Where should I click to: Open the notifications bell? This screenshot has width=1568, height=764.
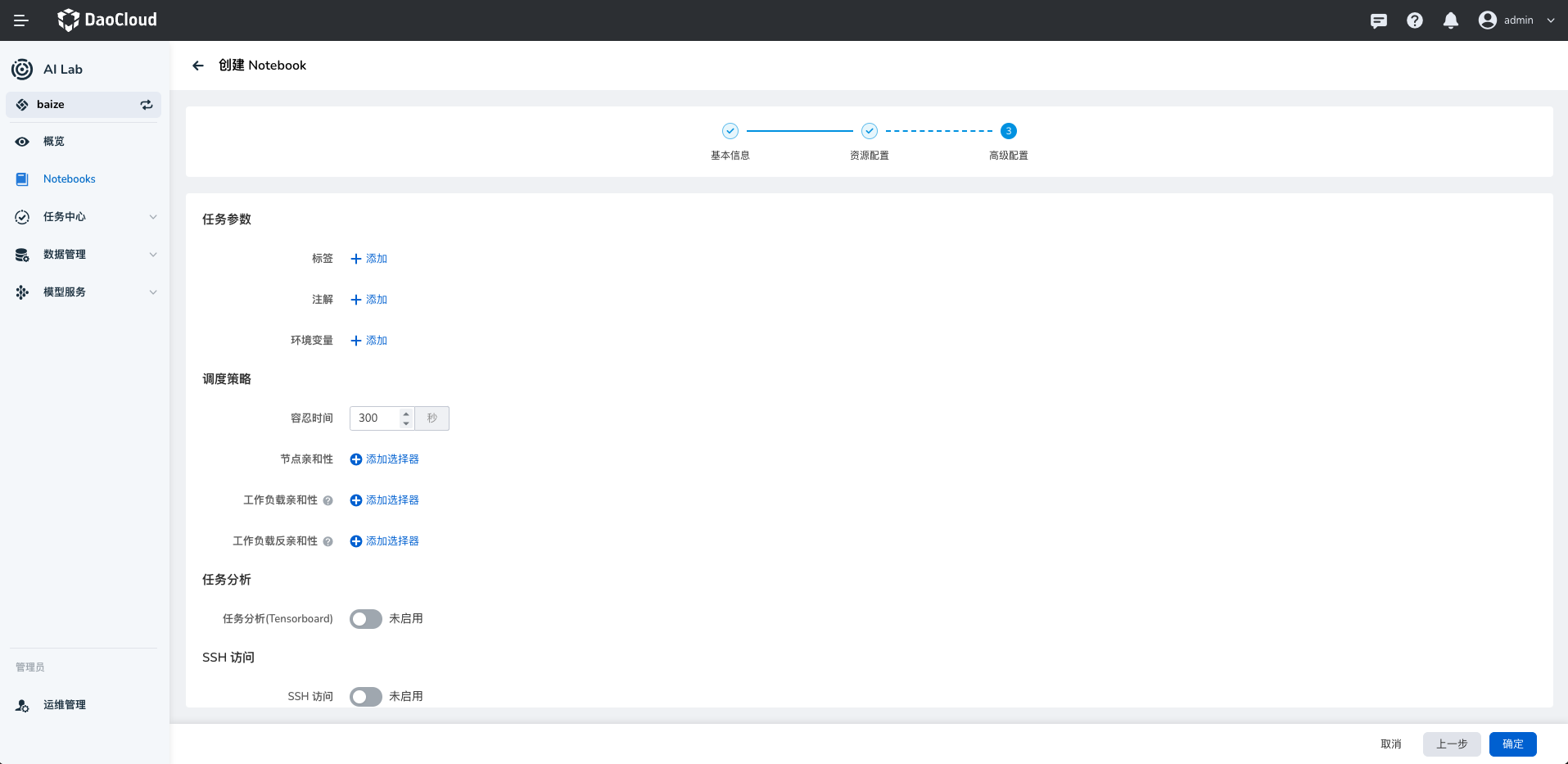tap(1450, 20)
